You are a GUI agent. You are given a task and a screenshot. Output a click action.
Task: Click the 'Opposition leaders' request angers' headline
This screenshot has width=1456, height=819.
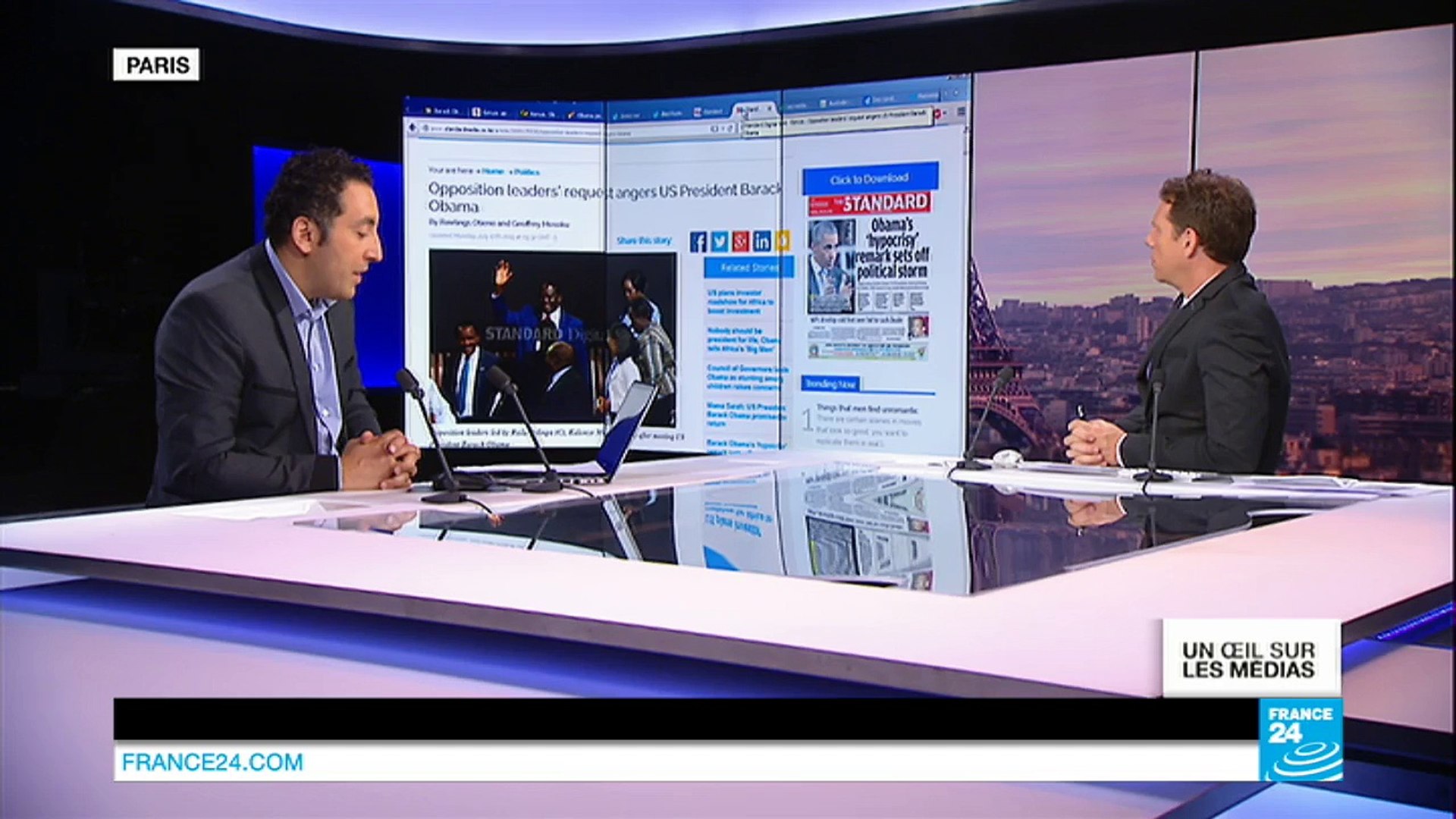coord(604,197)
